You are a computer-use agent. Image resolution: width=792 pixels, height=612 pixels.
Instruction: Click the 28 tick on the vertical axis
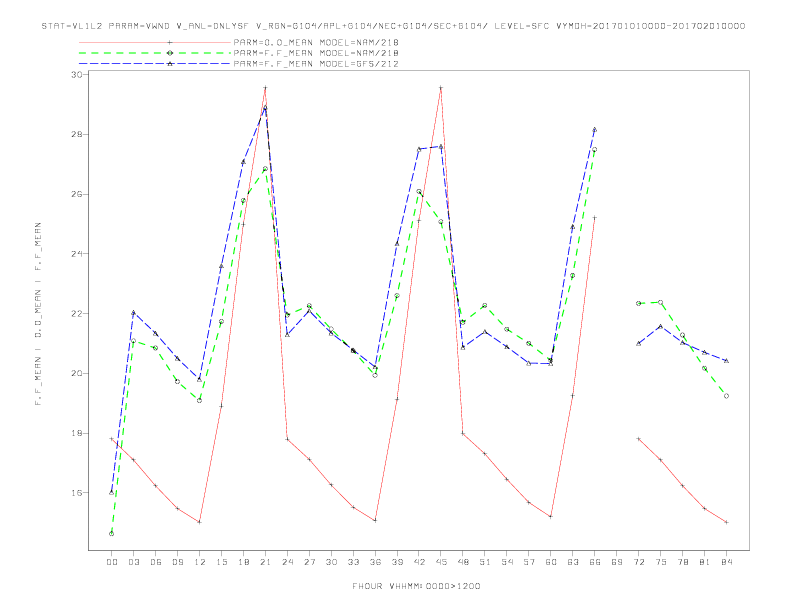pos(77,134)
